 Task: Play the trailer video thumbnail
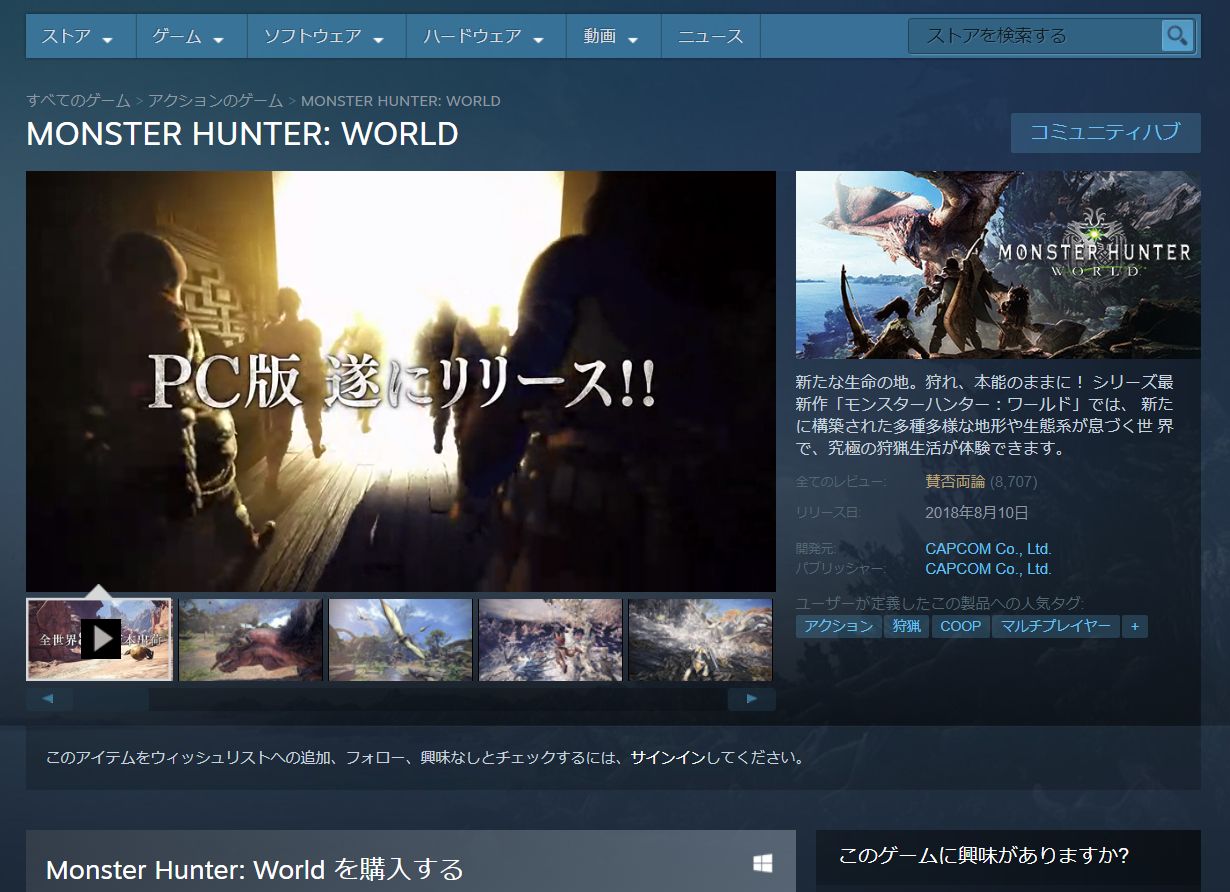pos(99,639)
